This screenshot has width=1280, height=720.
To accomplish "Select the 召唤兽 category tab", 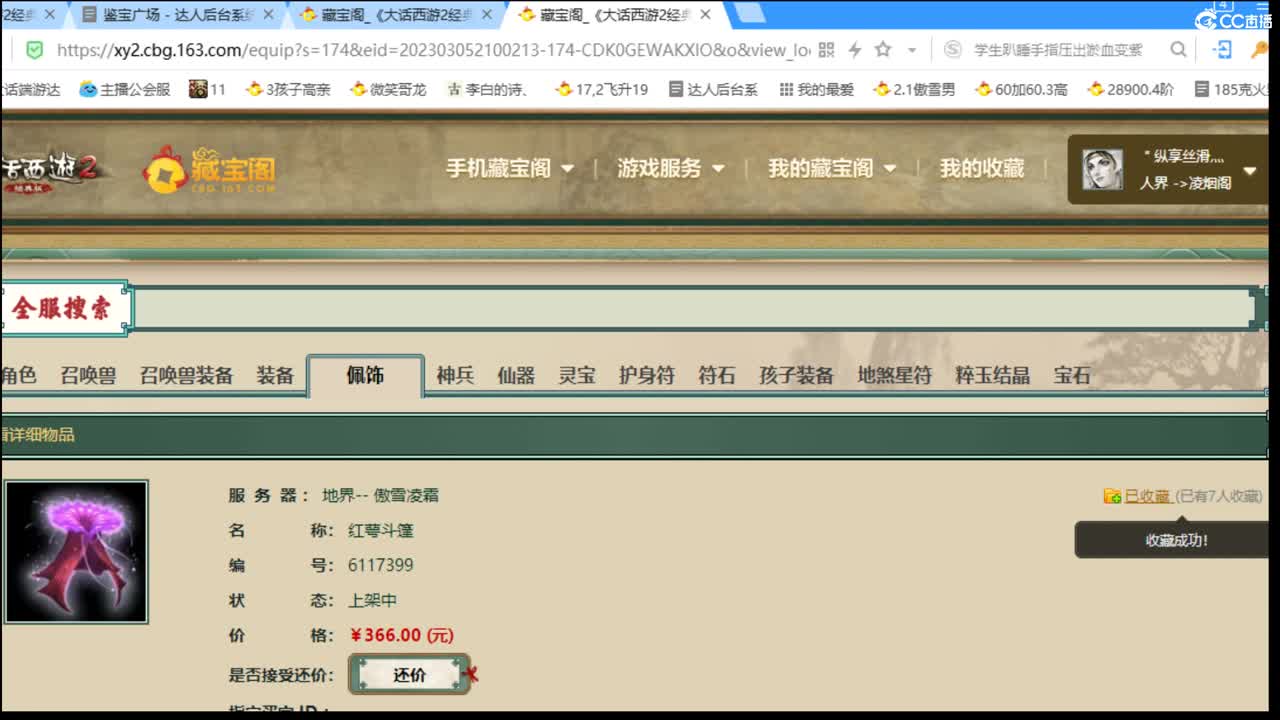I will click(88, 376).
